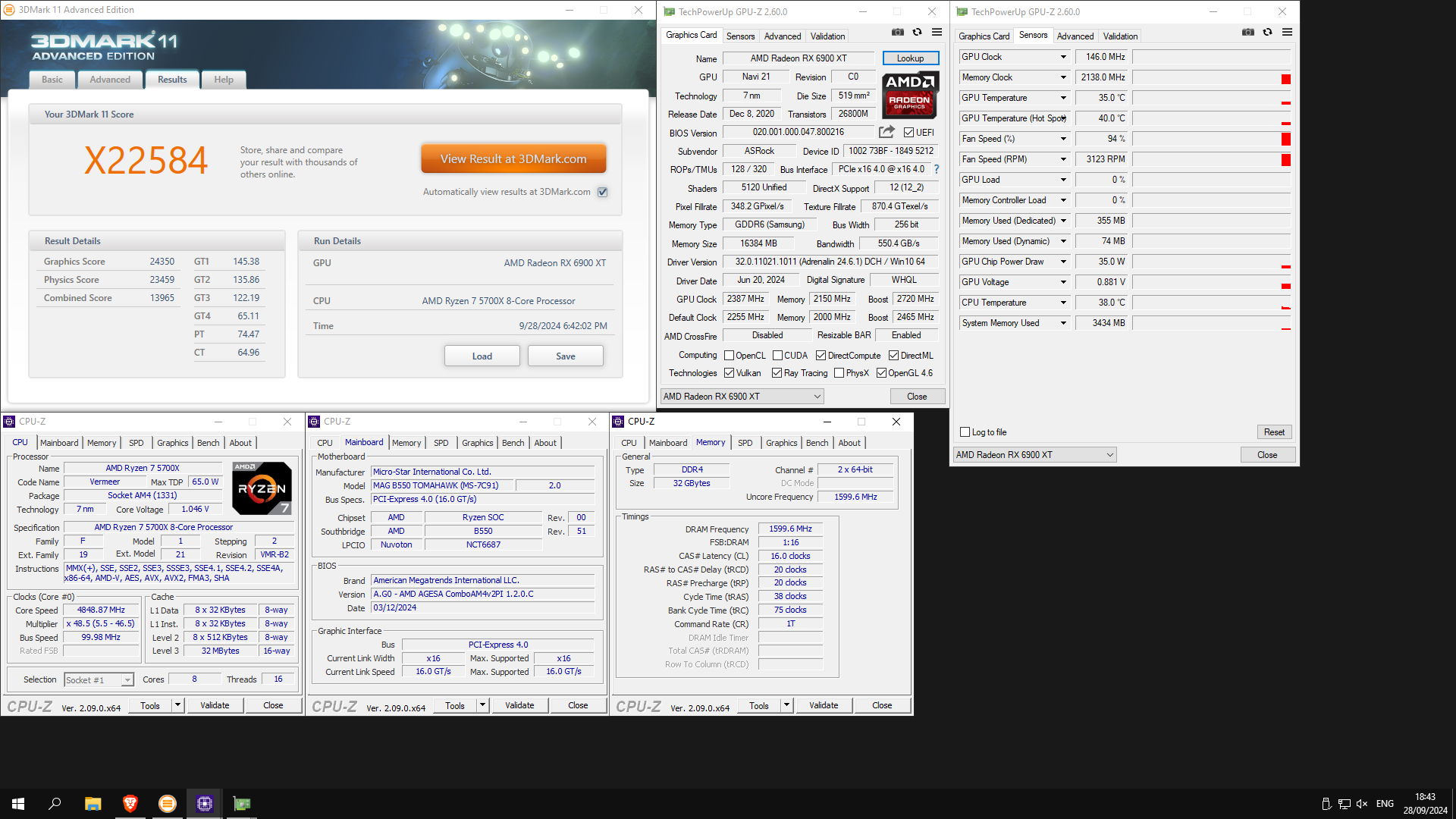This screenshot has height=819, width=1456.
Task: Click the GPU Voltage sensor graph bar
Action: (1212, 282)
